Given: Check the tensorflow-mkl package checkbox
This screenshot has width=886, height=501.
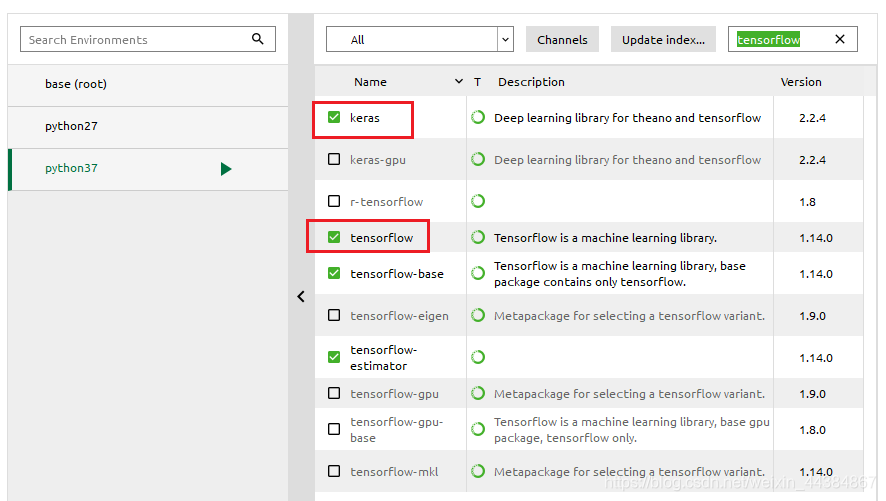Looking at the screenshot, I should coord(334,471).
